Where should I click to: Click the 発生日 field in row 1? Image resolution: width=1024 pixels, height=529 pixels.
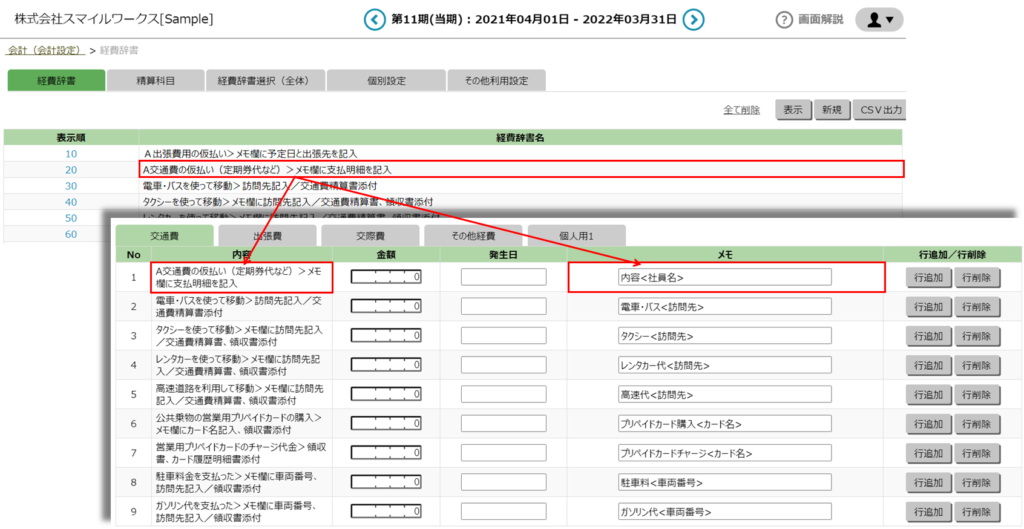pyautogui.click(x=504, y=277)
